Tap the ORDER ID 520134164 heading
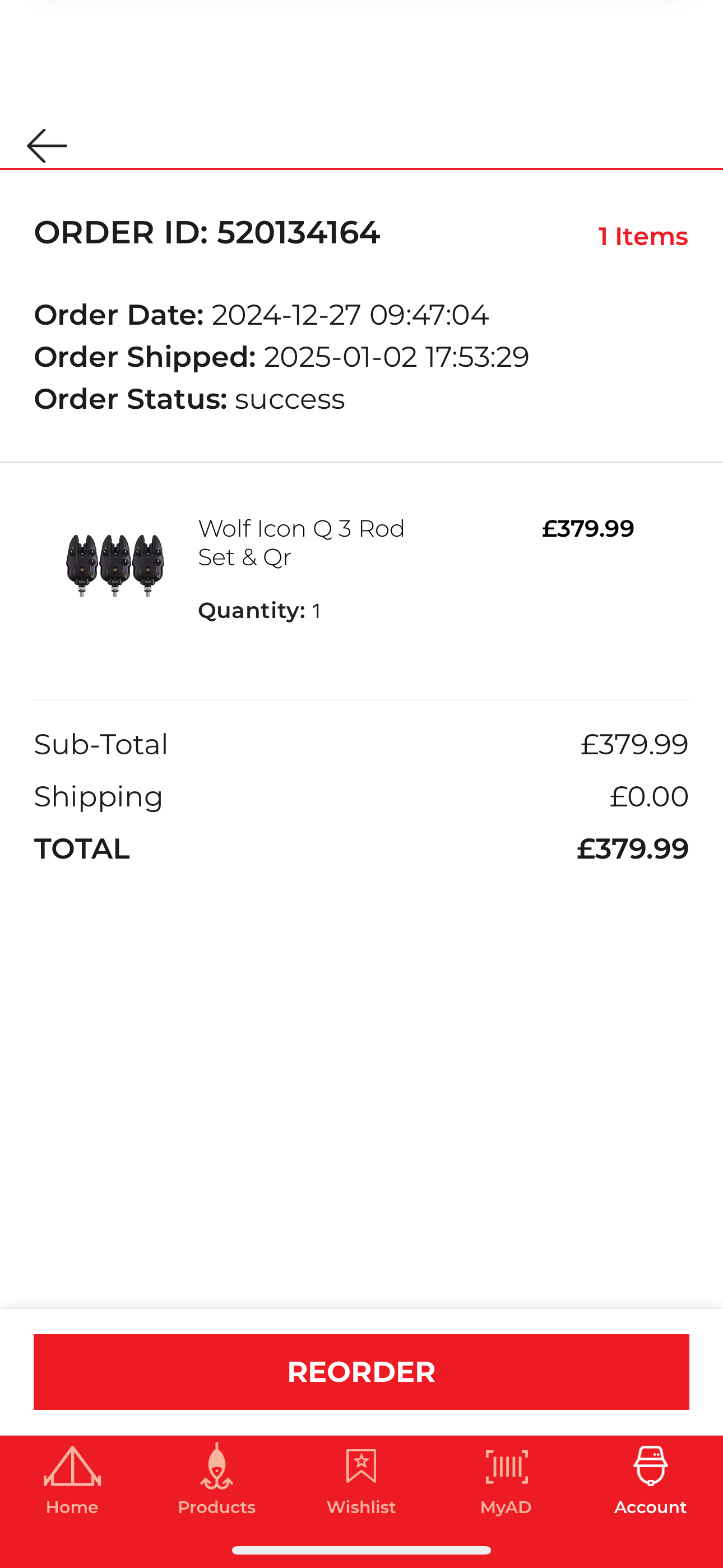The width and height of the screenshot is (723, 1568). tap(207, 233)
